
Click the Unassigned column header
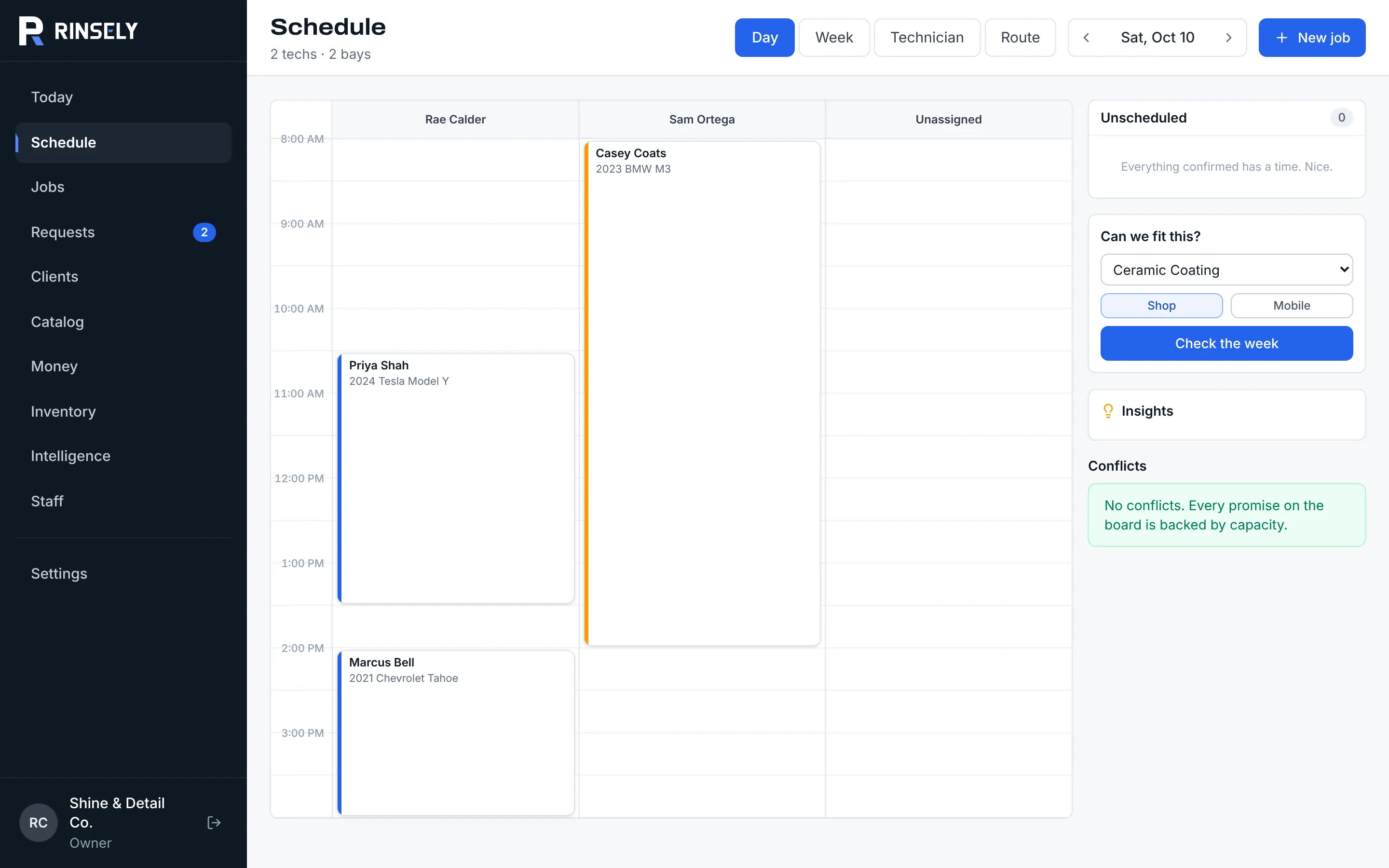click(948, 120)
